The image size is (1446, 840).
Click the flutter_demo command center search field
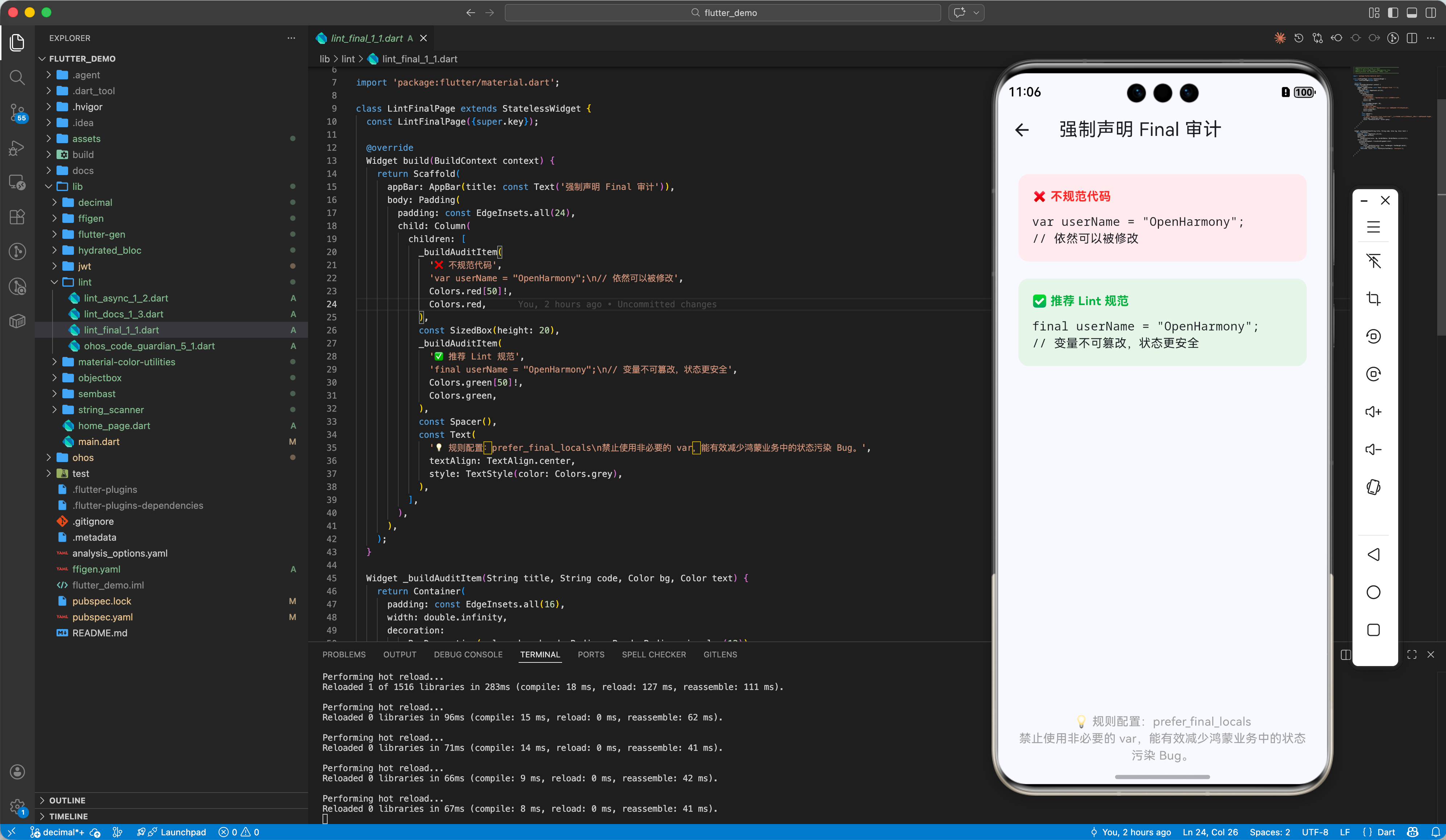(x=722, y=13)
